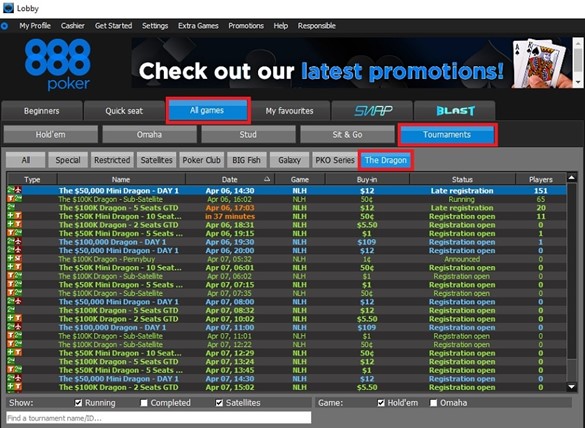Open the Cashier menu

(x=73, y=26)
